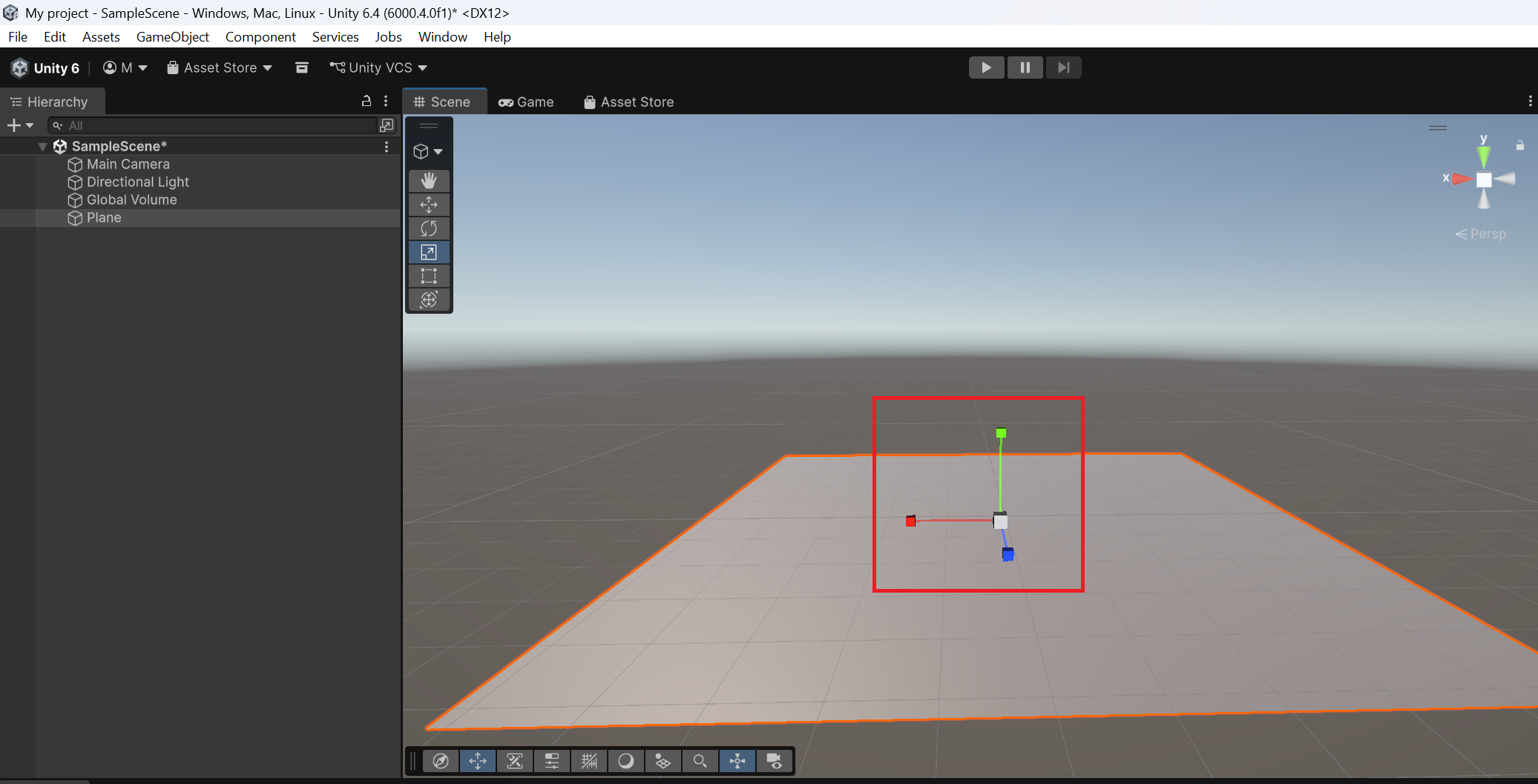
Task: Click the green Y-axis scale handle
Action: tap(1001, 433)
